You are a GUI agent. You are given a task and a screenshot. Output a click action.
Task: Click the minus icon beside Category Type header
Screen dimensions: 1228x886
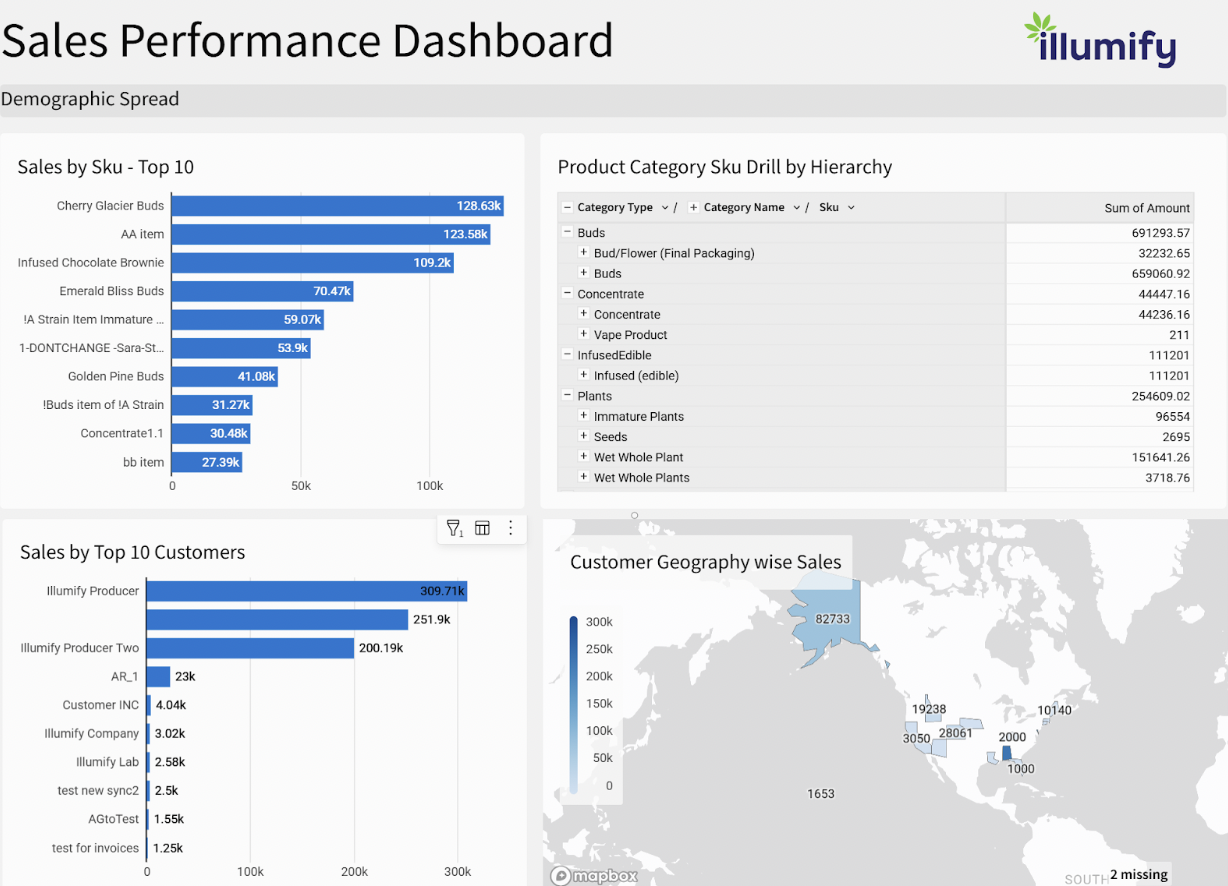point(567,208)
